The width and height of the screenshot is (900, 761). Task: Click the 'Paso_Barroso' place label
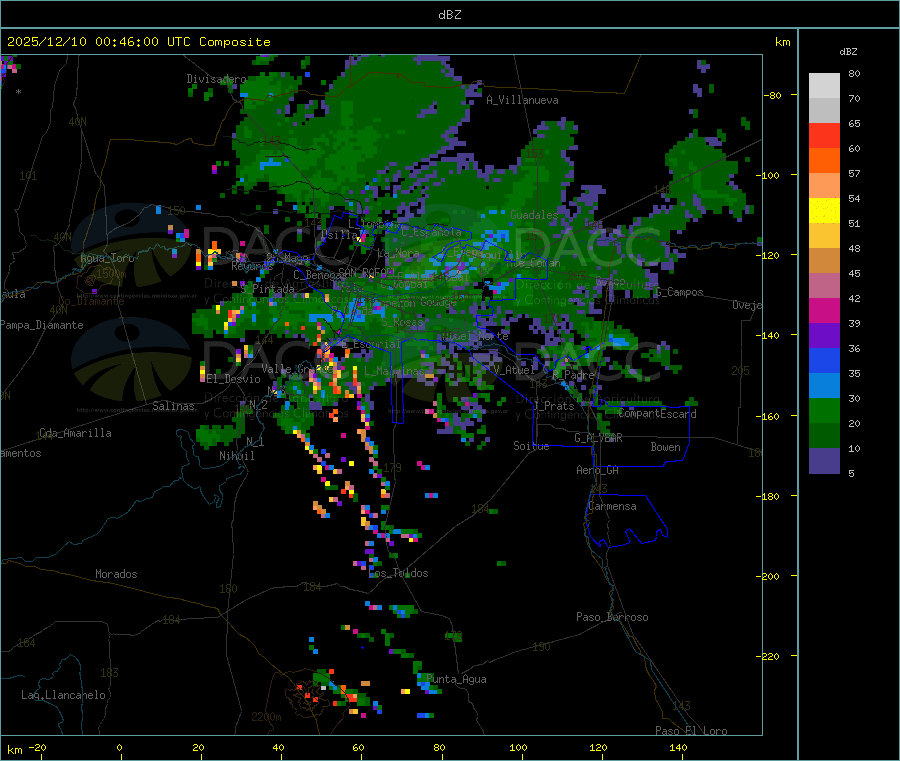point(612,618)
